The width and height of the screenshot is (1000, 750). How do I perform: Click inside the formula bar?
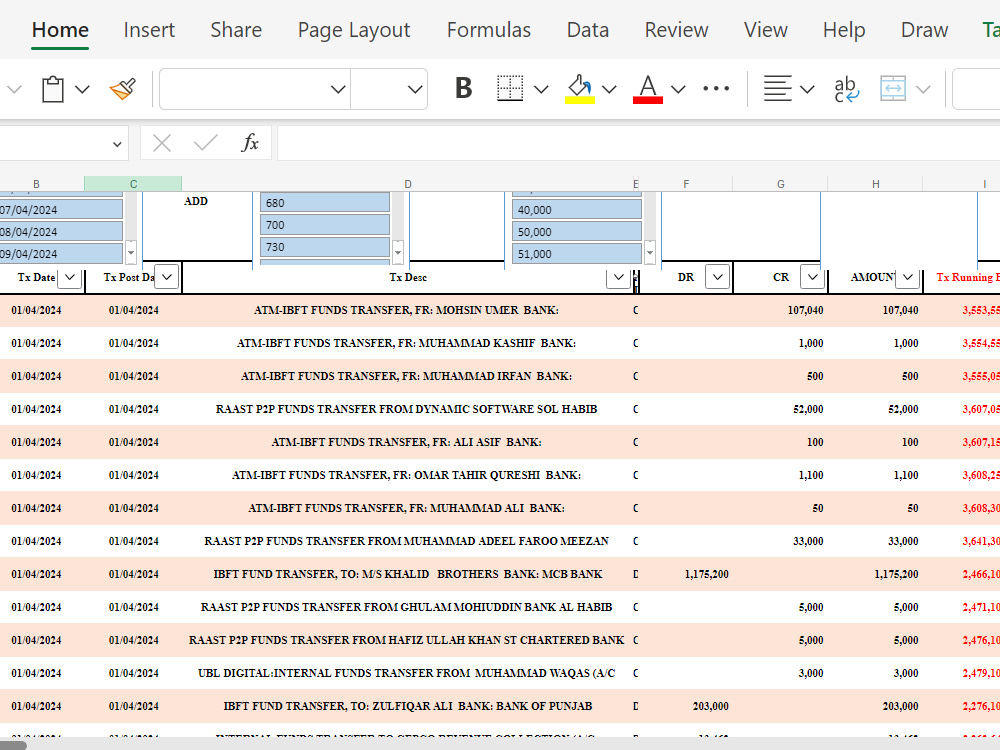pyautogui.click(x=638, y=143)
